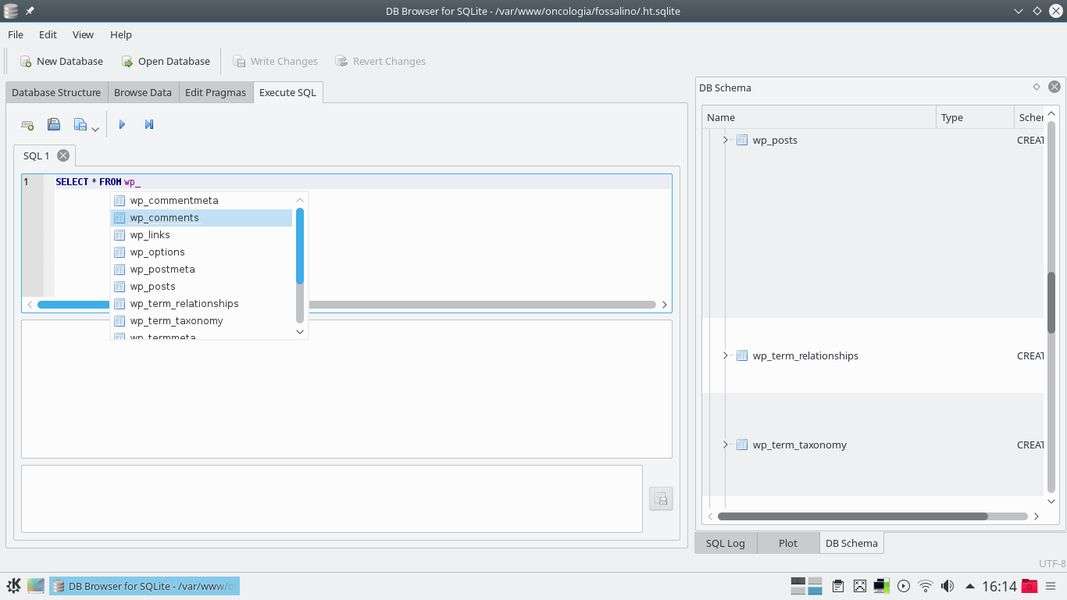Choose wp_options from autocomplete list

(201, 252)
